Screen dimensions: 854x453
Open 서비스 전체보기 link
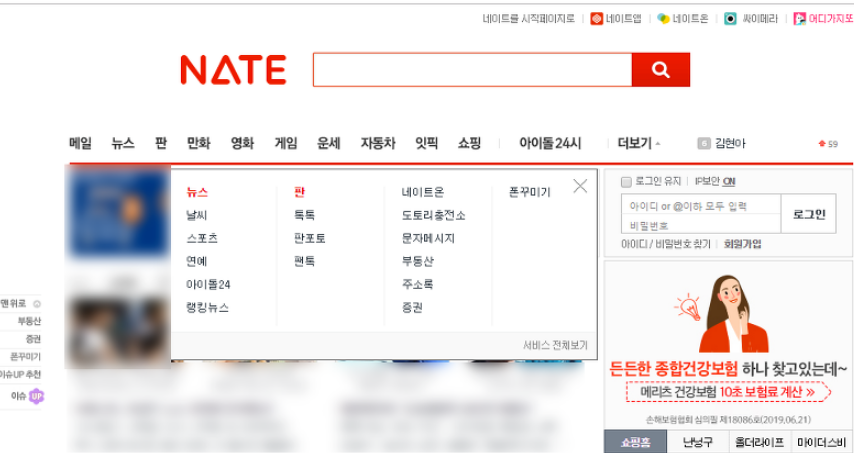555,345
